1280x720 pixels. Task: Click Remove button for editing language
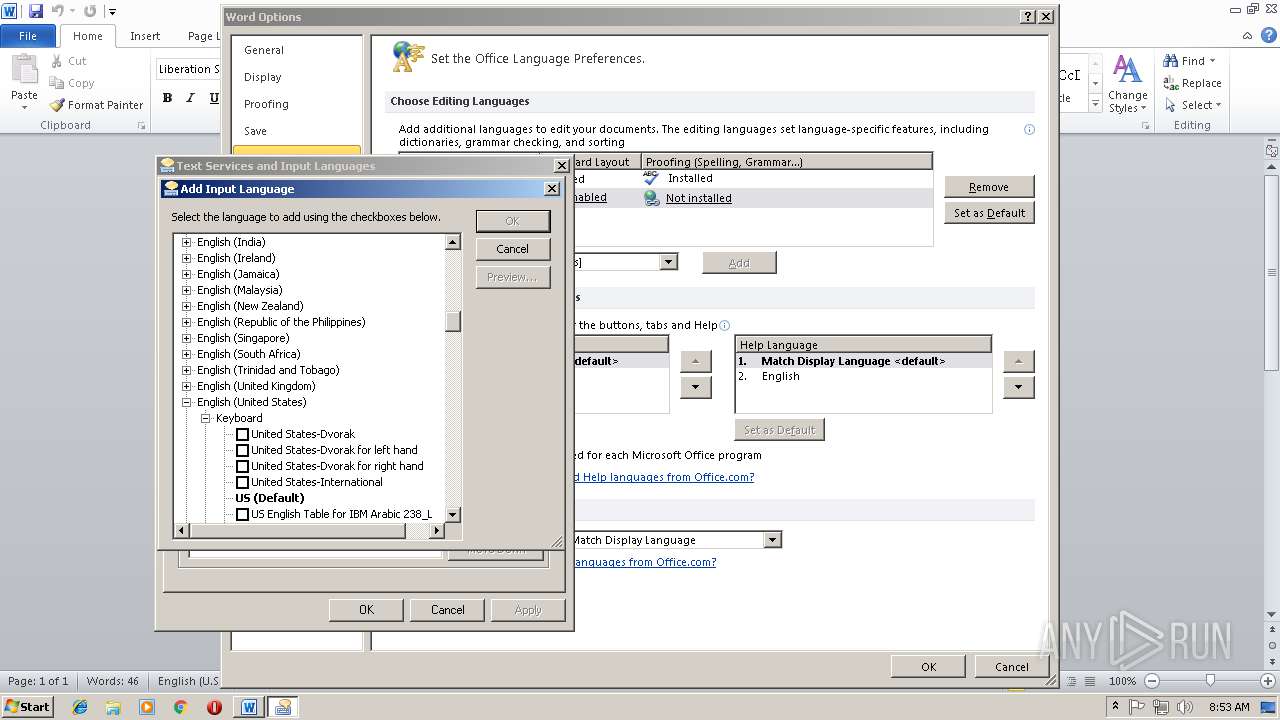[x=989, y=187]
